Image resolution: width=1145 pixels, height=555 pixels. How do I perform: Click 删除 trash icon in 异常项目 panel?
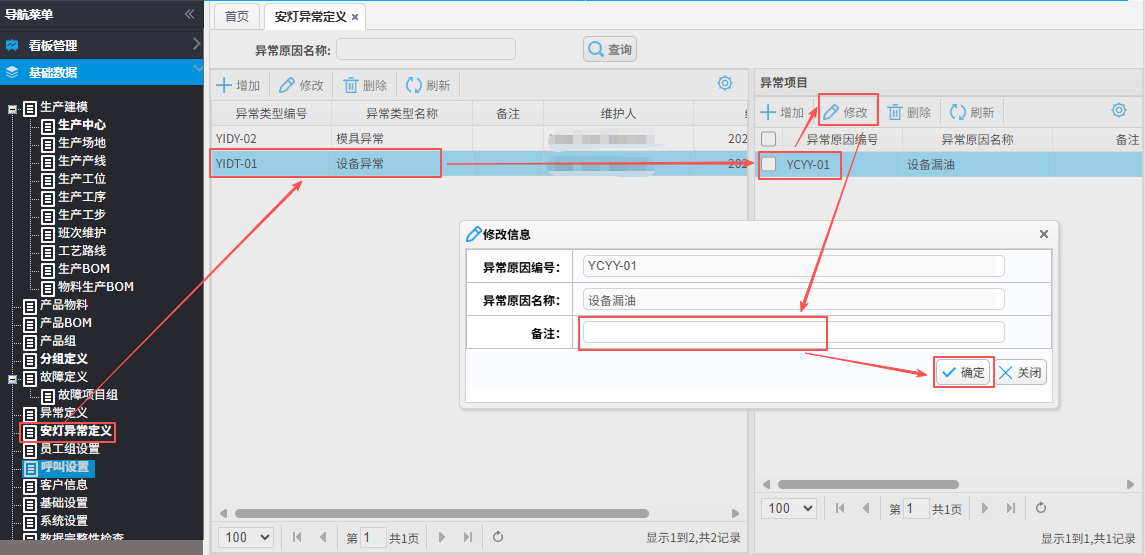tap(895, 113)
